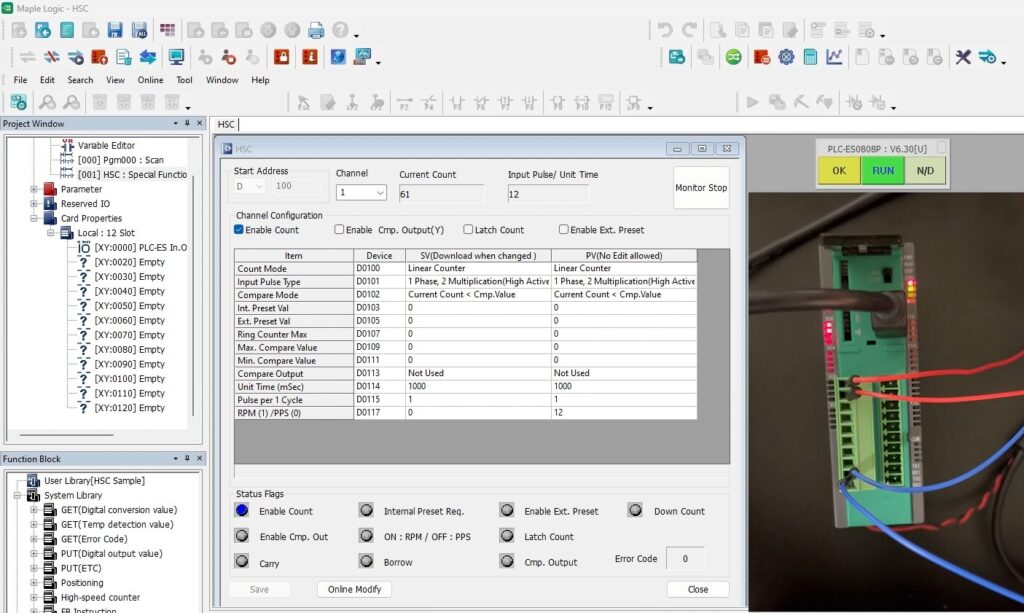Click the purple grid table icon
1024x613 pixels.
(x=168, y=30)
